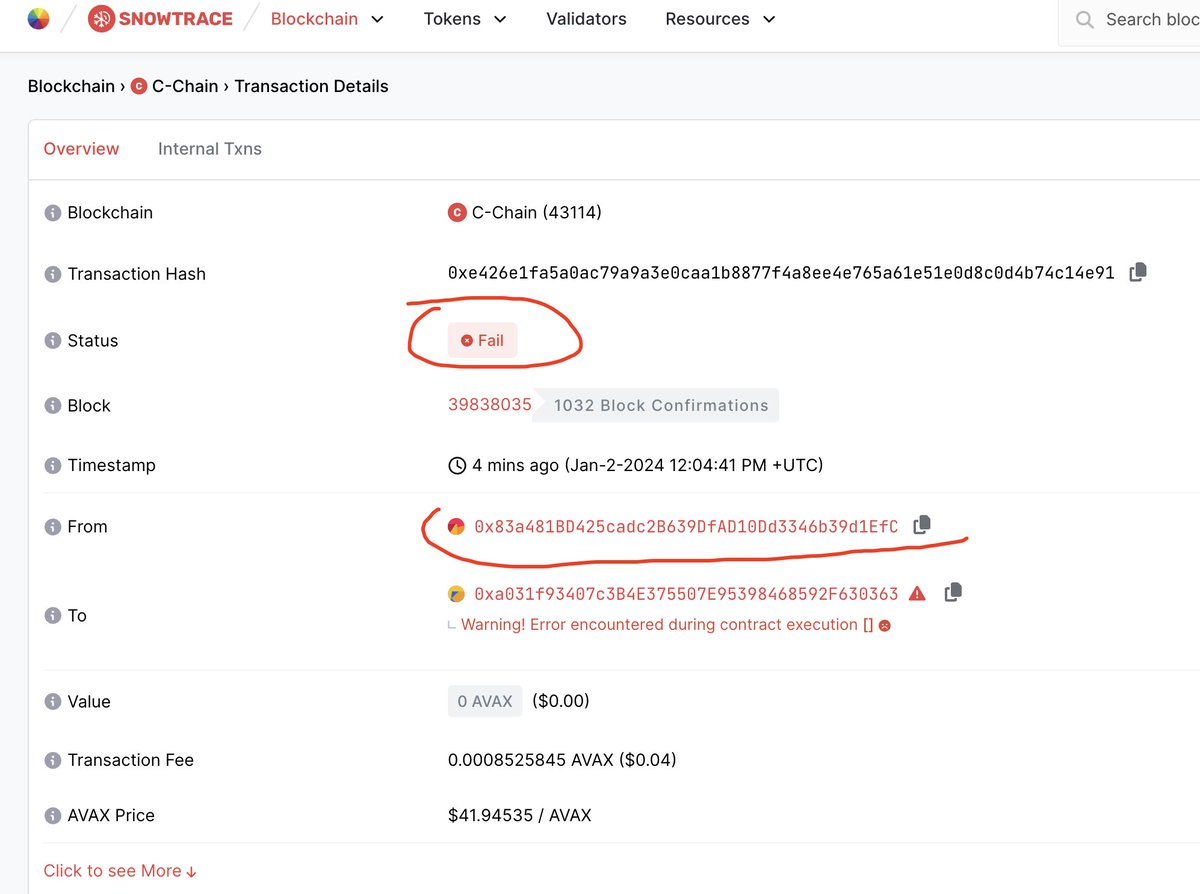Open From address 0x83a481BD...1EfC
This screenshot has width=1200, height=894.
tap(686, 526)
